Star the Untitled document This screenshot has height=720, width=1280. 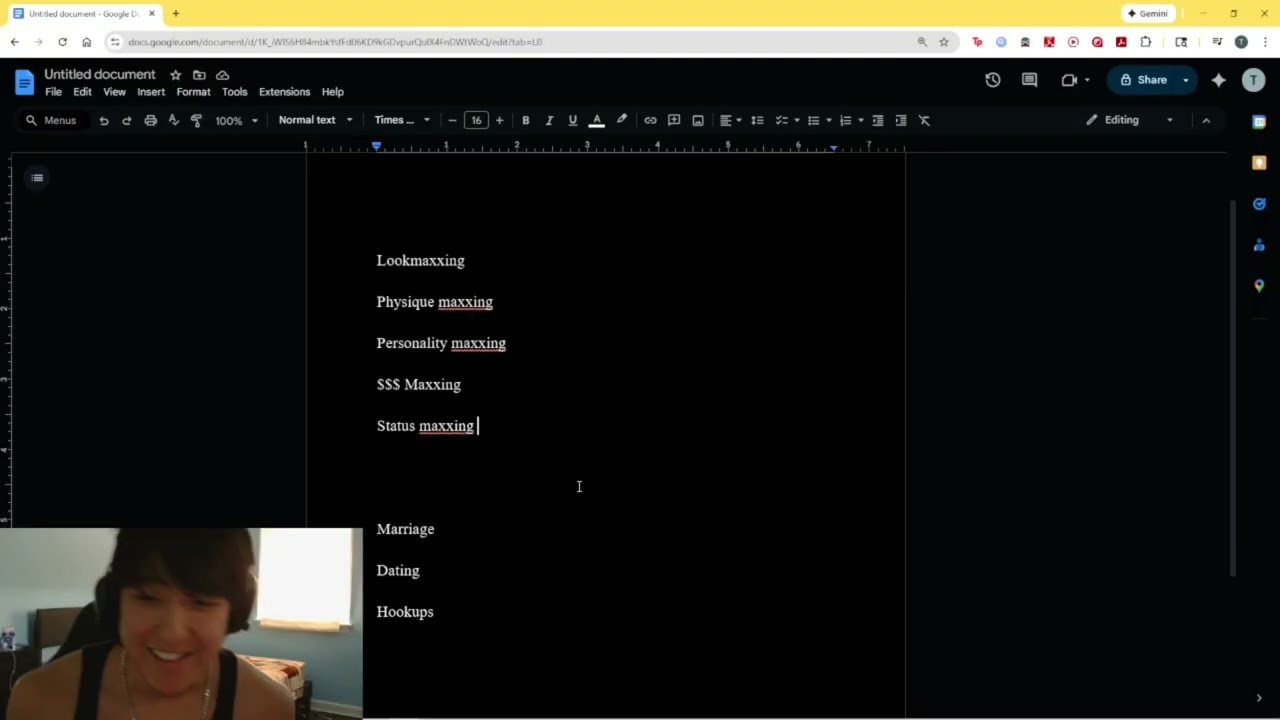(176, 75)
